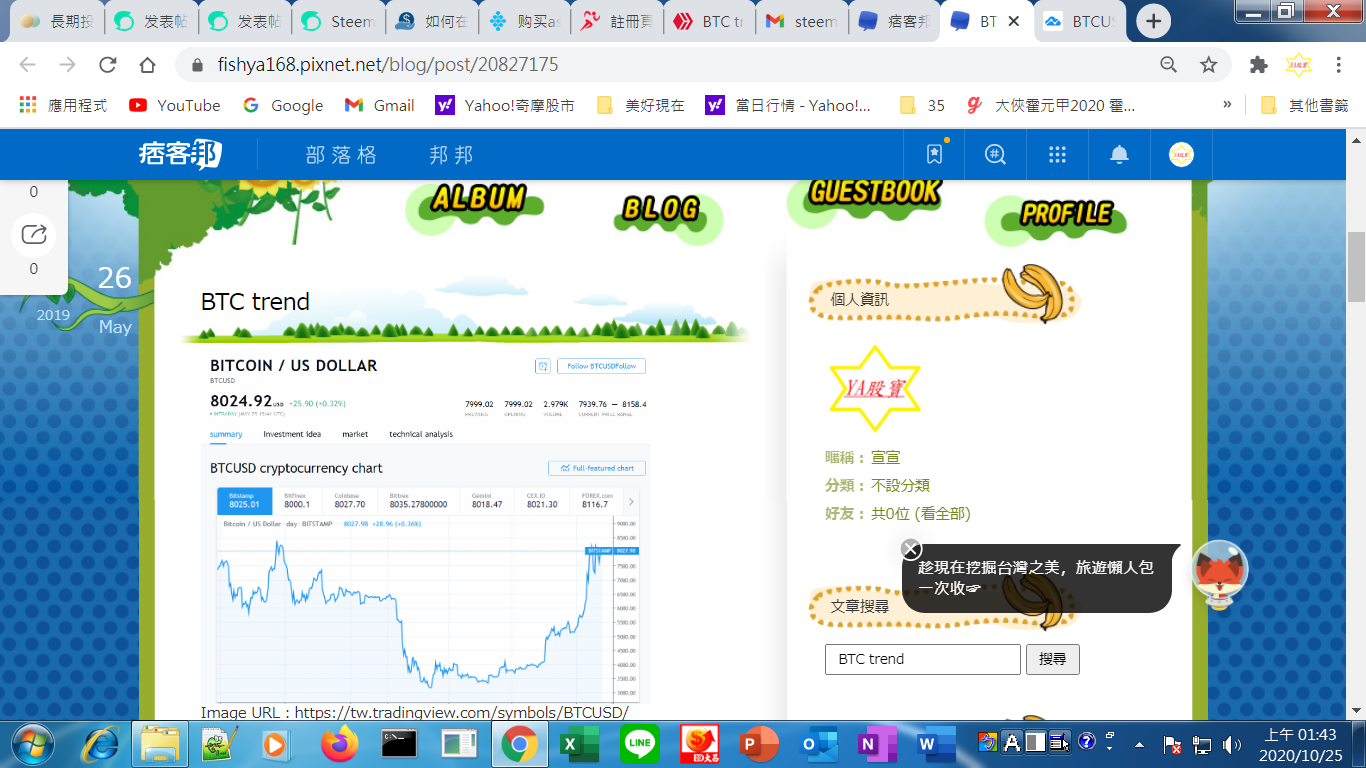Open the YouTube bookmark
This screenshot has width=1366, height=768.
[175, 105]
